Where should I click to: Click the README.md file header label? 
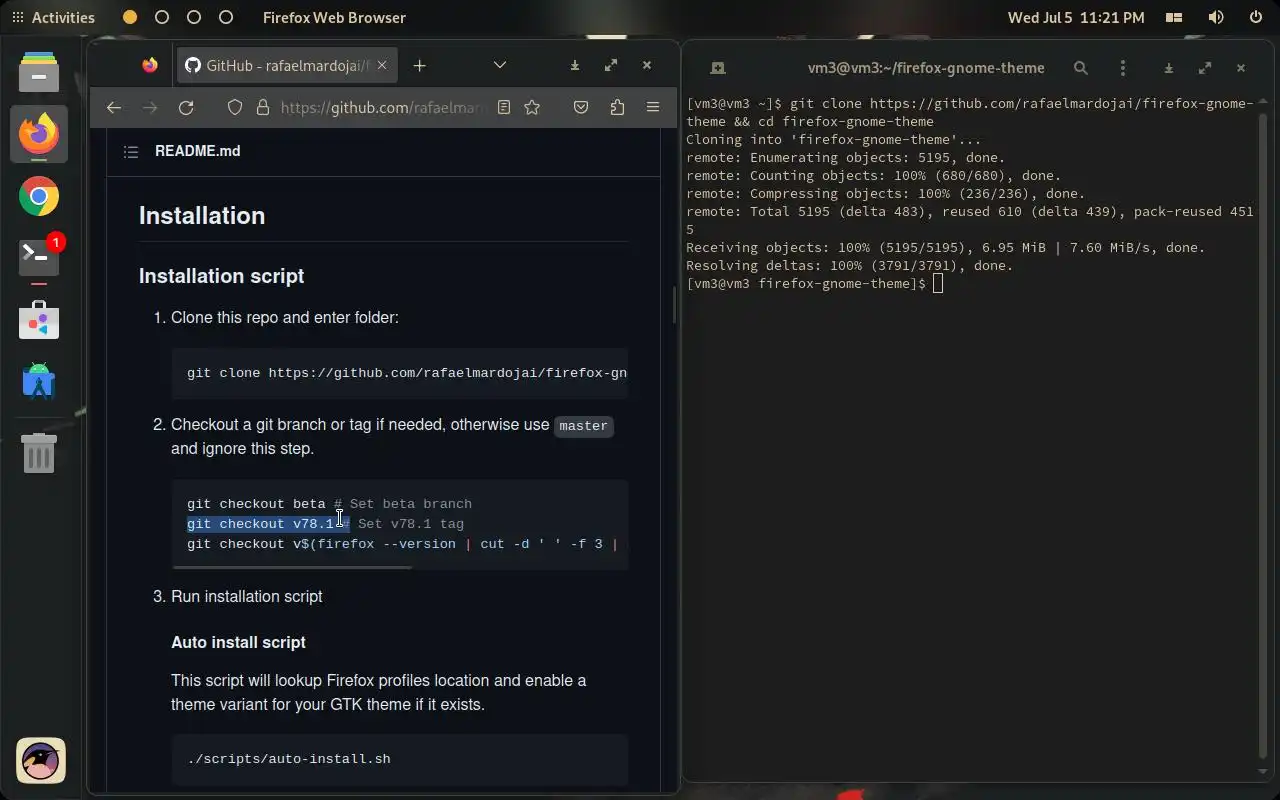pos(197,151)
